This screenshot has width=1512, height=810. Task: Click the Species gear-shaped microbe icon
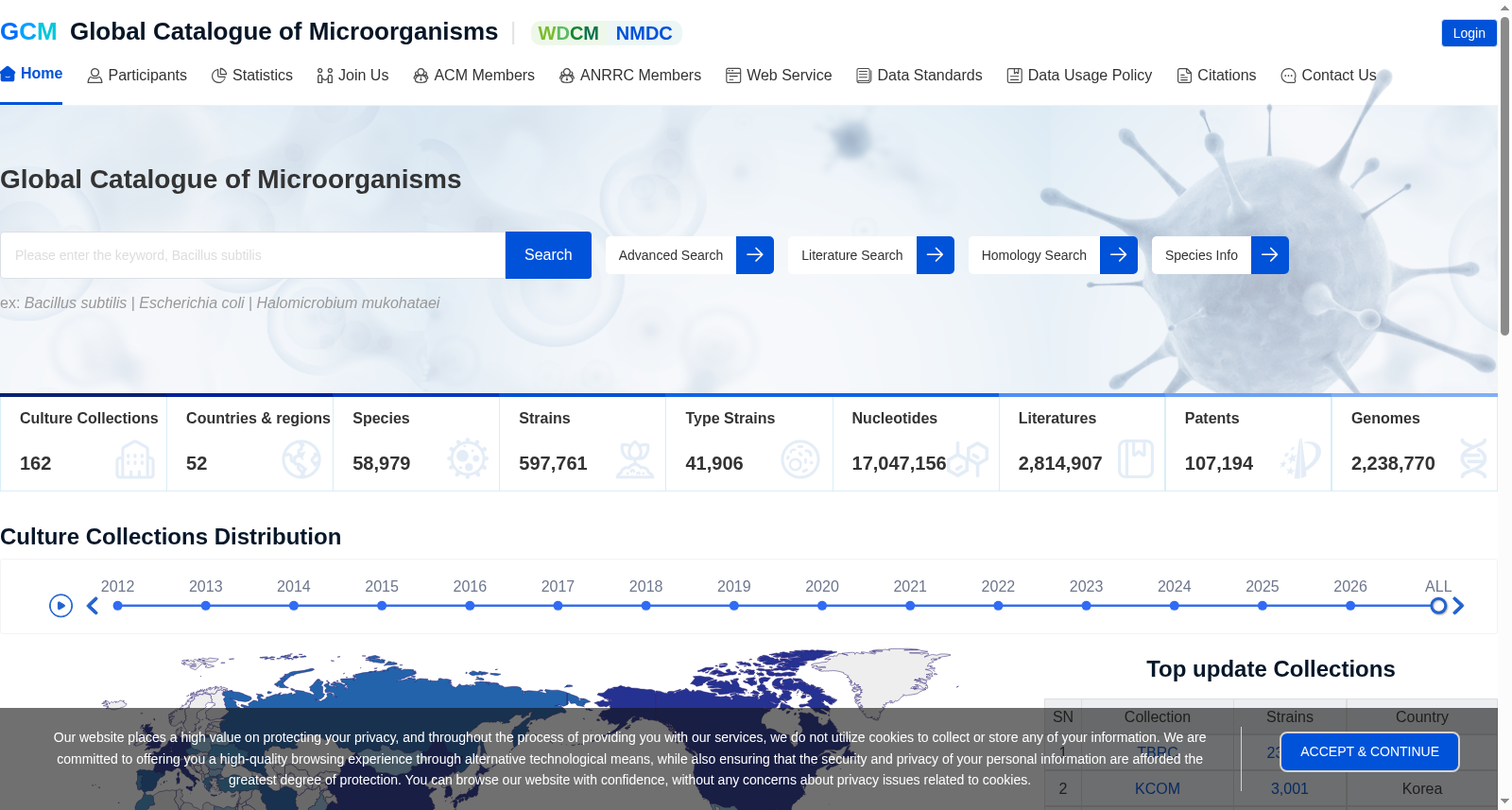pyautogui.click(x=468, y=458)
